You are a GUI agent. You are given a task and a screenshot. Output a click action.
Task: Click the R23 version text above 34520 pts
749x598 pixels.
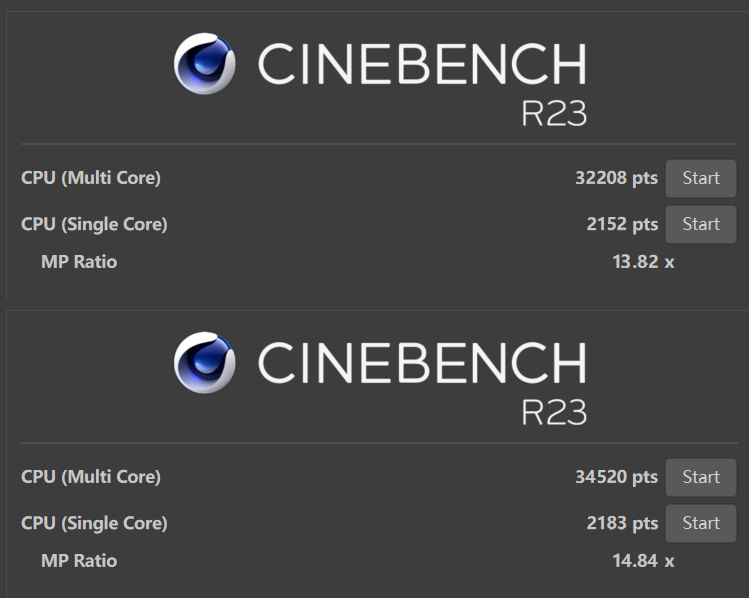pos(553,411)
